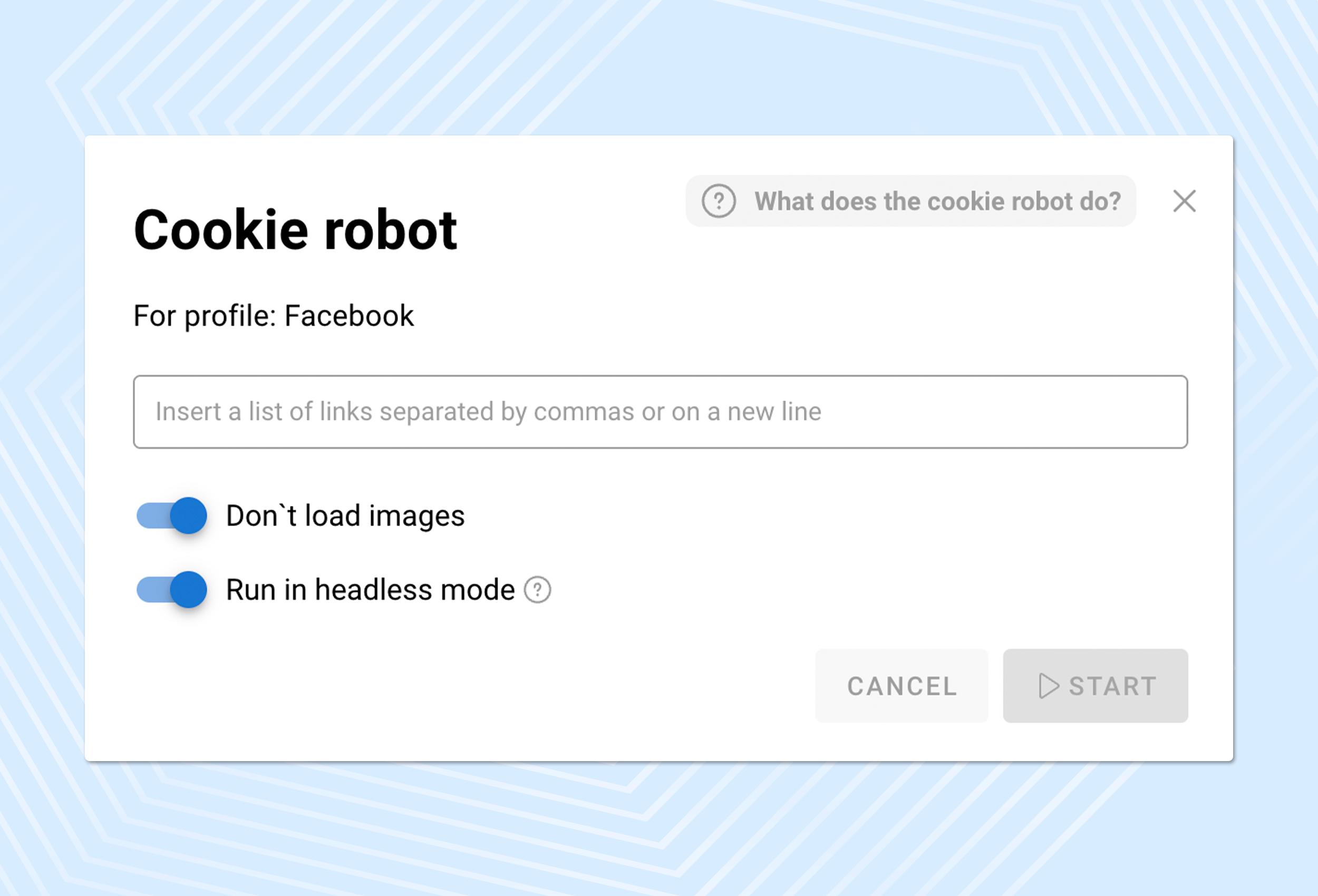Disable the "Don`t load images" toggle

pyautogui.click(x=172, y=515)
